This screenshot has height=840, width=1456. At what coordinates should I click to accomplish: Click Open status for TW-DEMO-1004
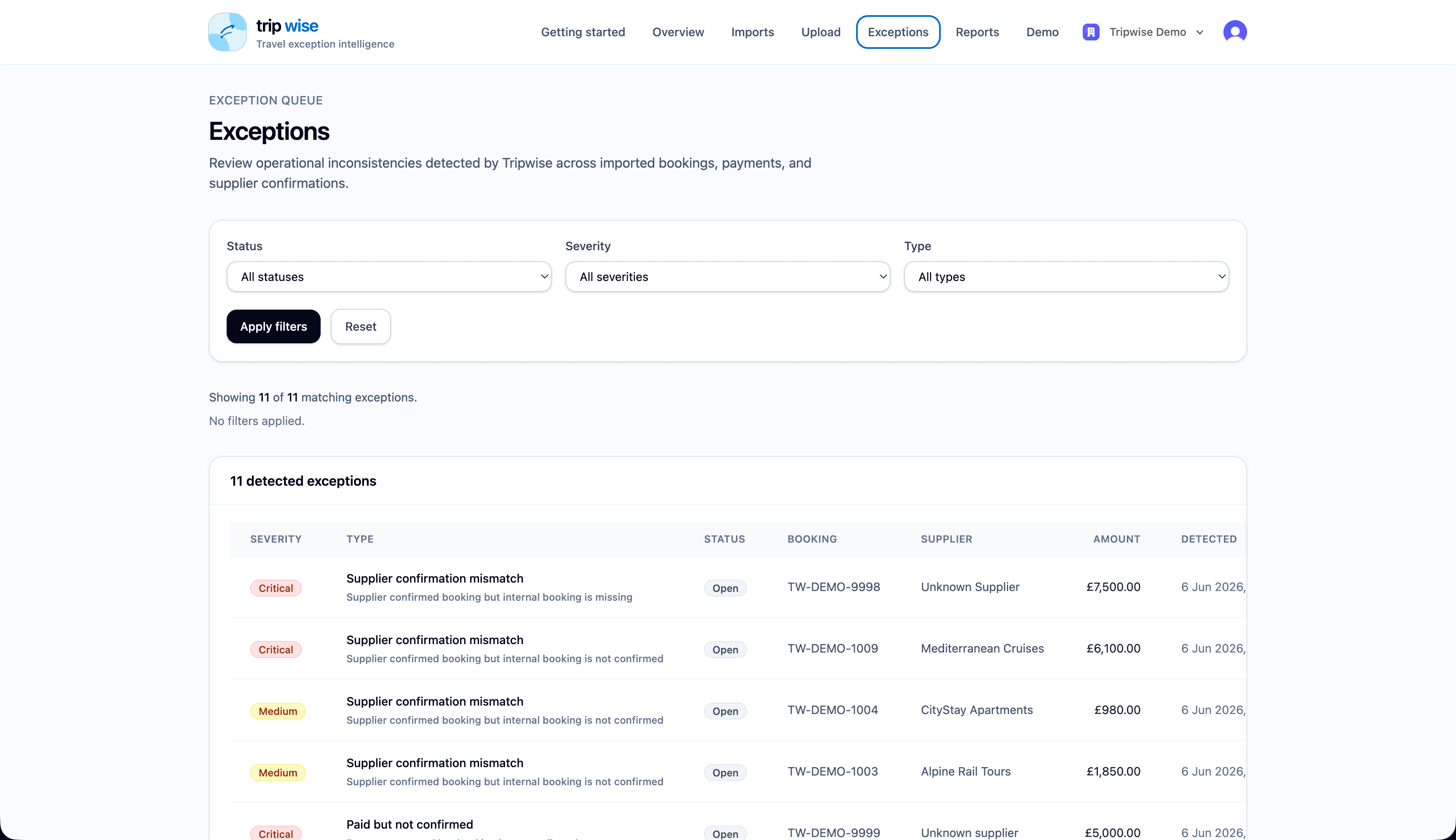click(x=725, y=712)
